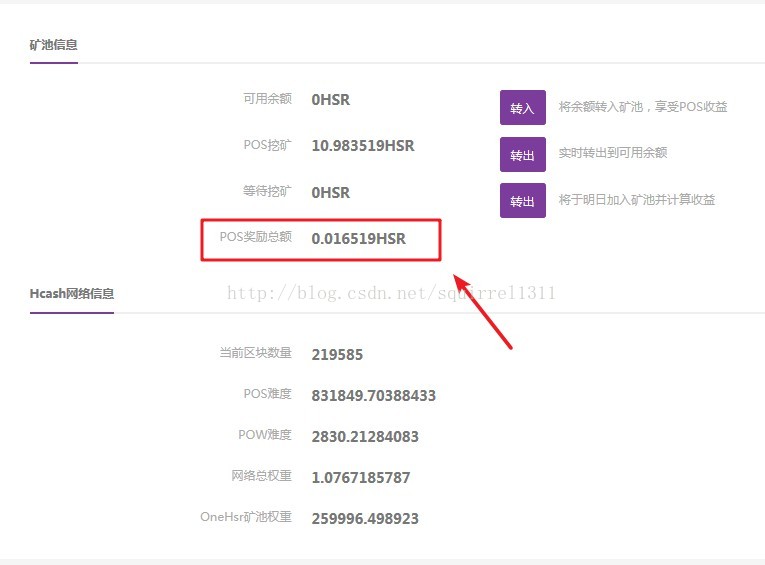Click the 当前区块数量 label
Image resolution: width=765 pixels, height=565 pixels.
pyautogui.click(x=256, y=353)
